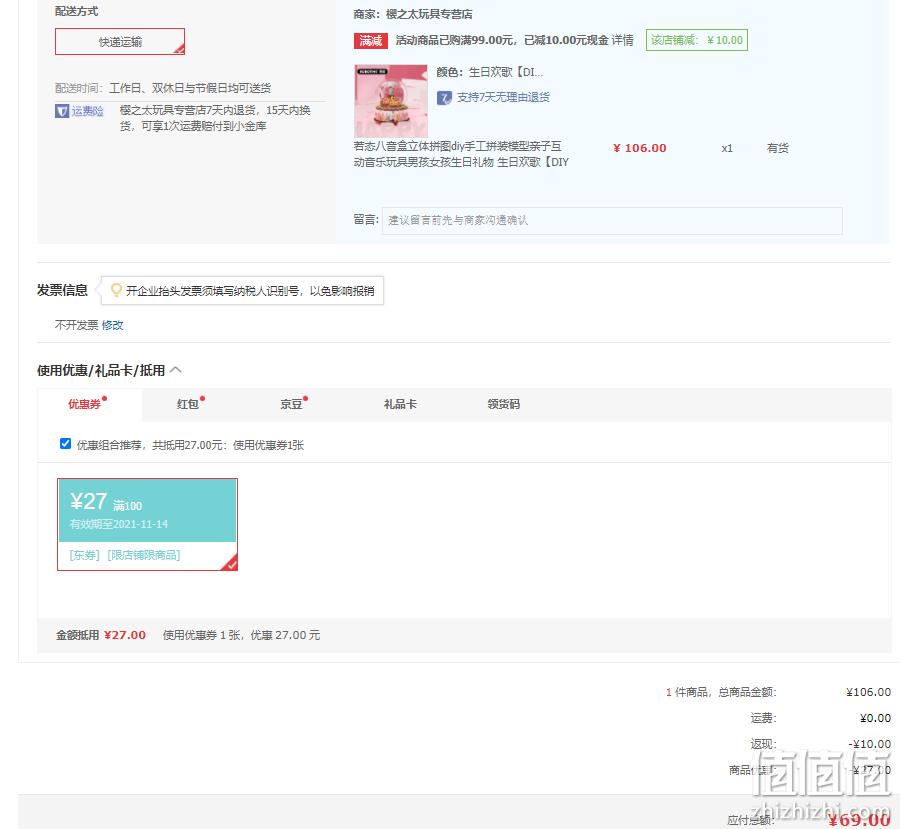Uncheck 优惠组合推荐 checkbox

pyautogui.click(x=65, y=444)
